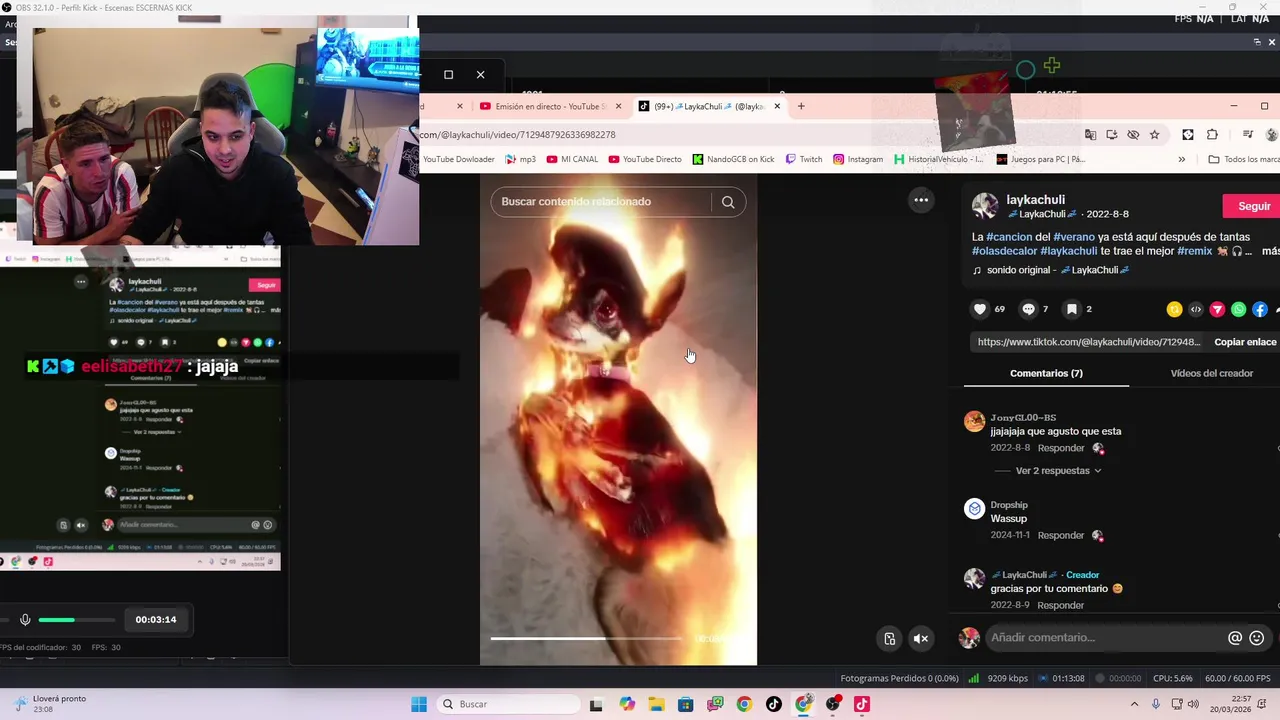Open the three-dot video options menu
The image size is (1280, 720).
coord(921,200)
